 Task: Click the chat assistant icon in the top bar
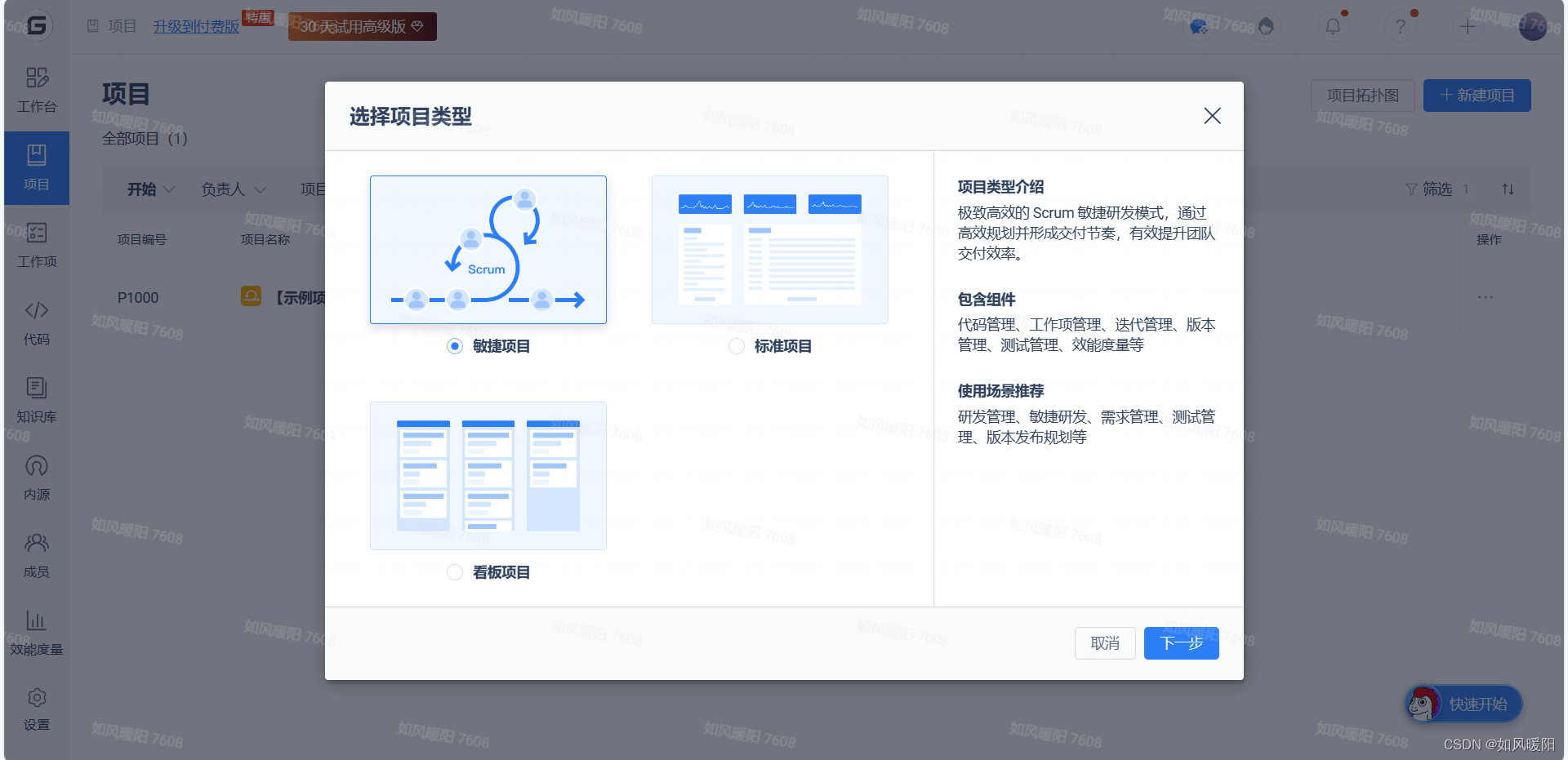(x=1198, y=27)
